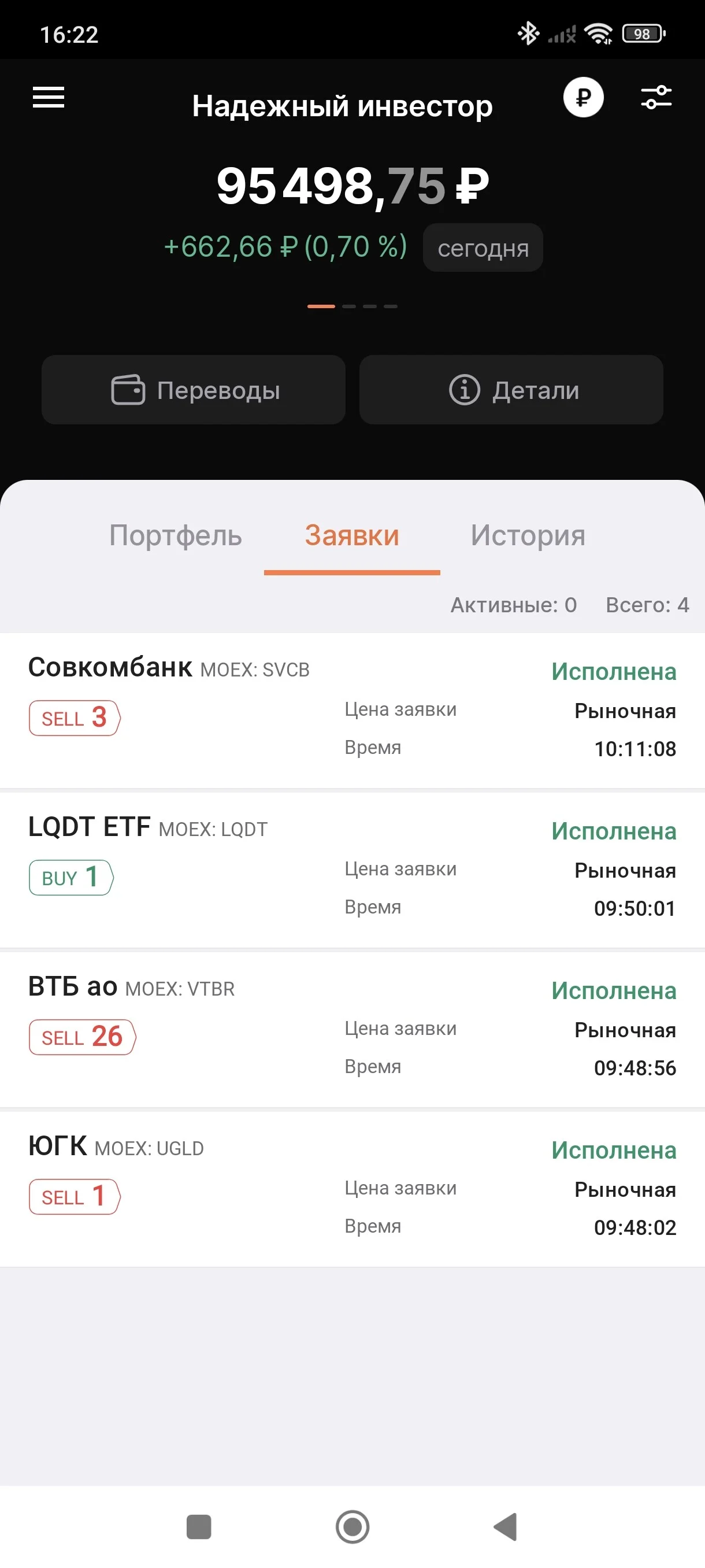Tap the portfolio balance 95 498,75 ₽

pos(353,186)
